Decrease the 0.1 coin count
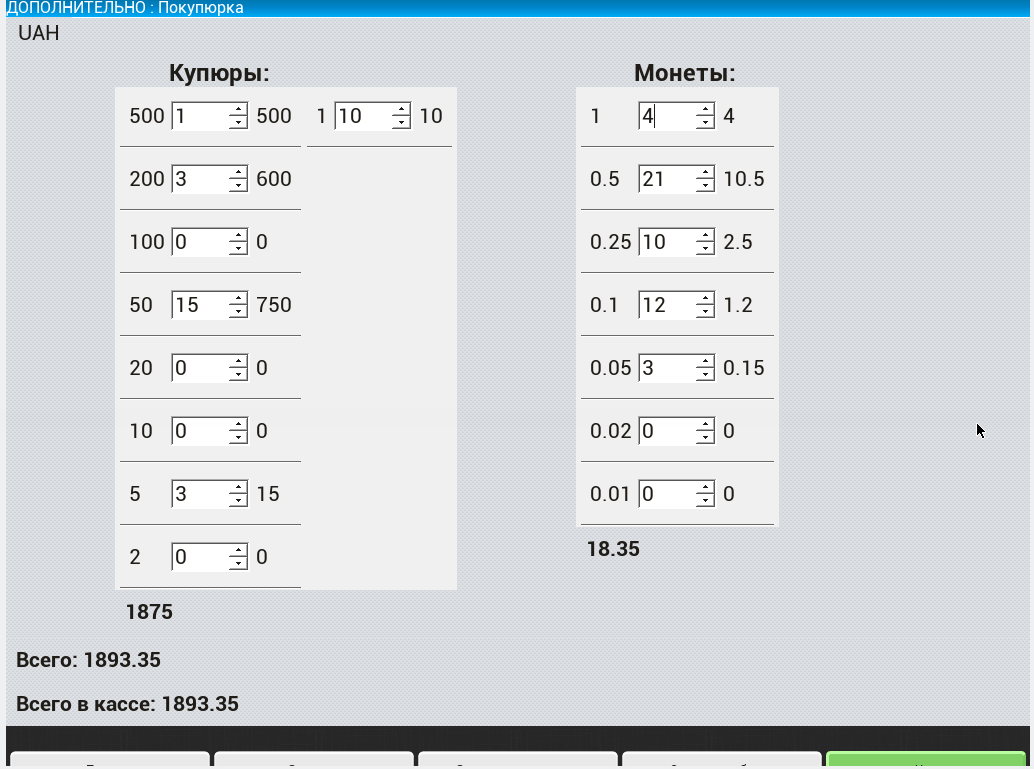Viewport: 1034px width, 769px height. pyautogui.click(x=705, y=312)
